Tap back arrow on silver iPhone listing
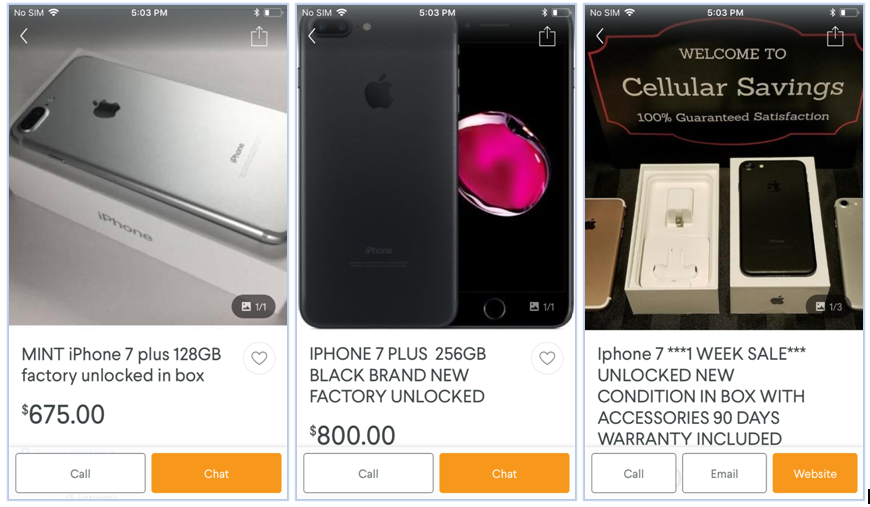The image size is (870, 507). (24, 37)
